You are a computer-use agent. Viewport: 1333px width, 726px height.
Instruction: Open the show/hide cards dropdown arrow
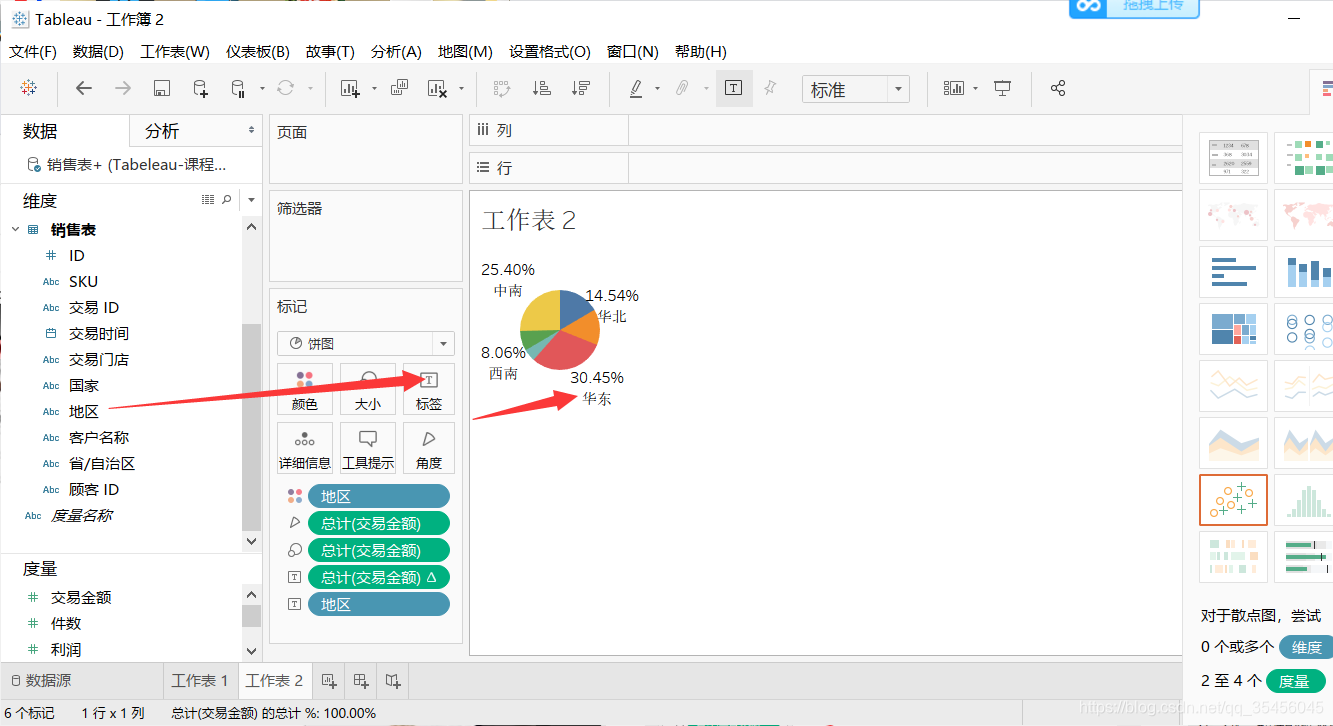tap(975, 88)
